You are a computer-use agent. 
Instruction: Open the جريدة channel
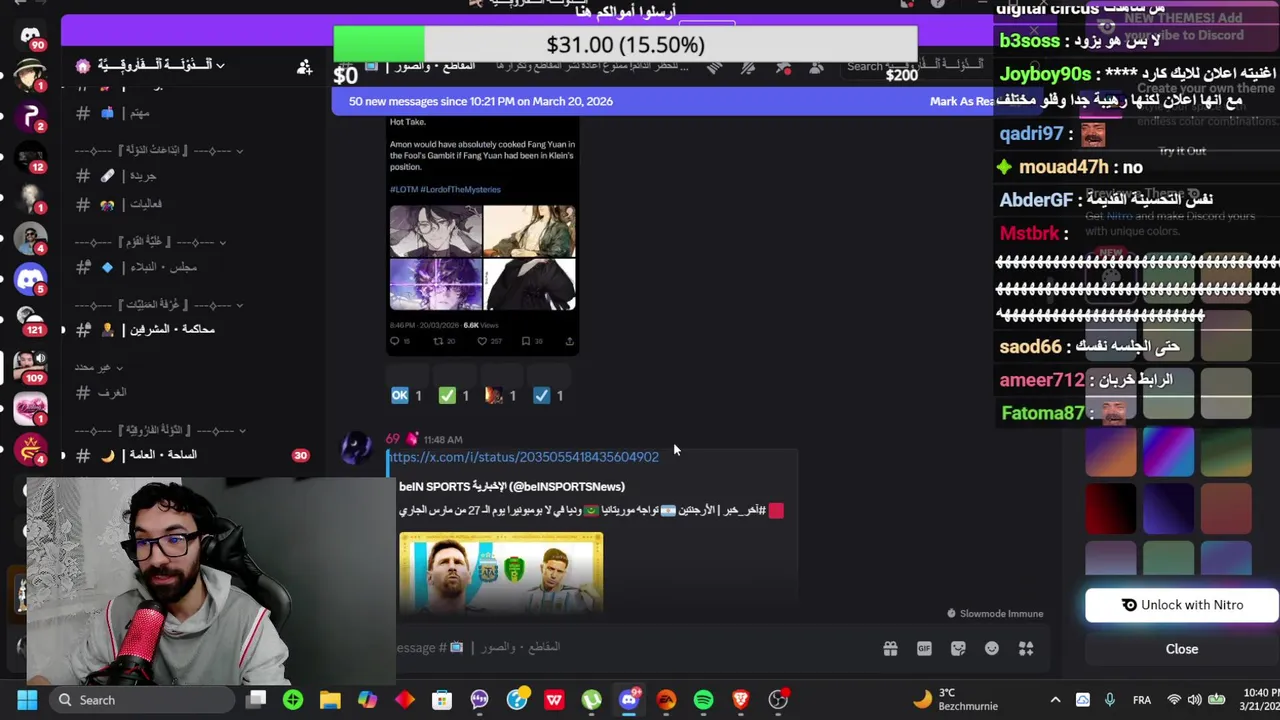coord(190,176)
